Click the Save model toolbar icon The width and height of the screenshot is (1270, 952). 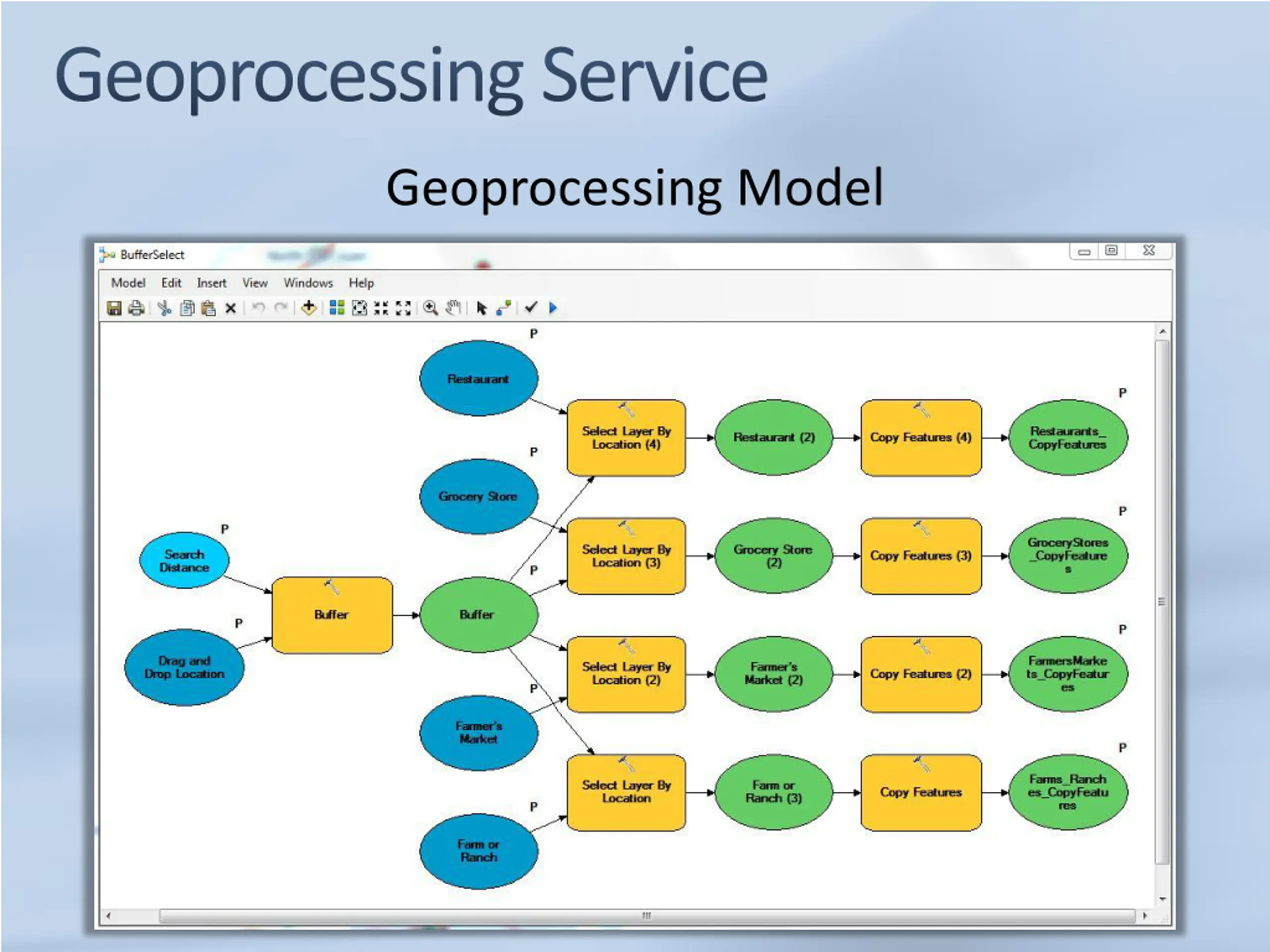pyautogui.click(x=114, y=308)
